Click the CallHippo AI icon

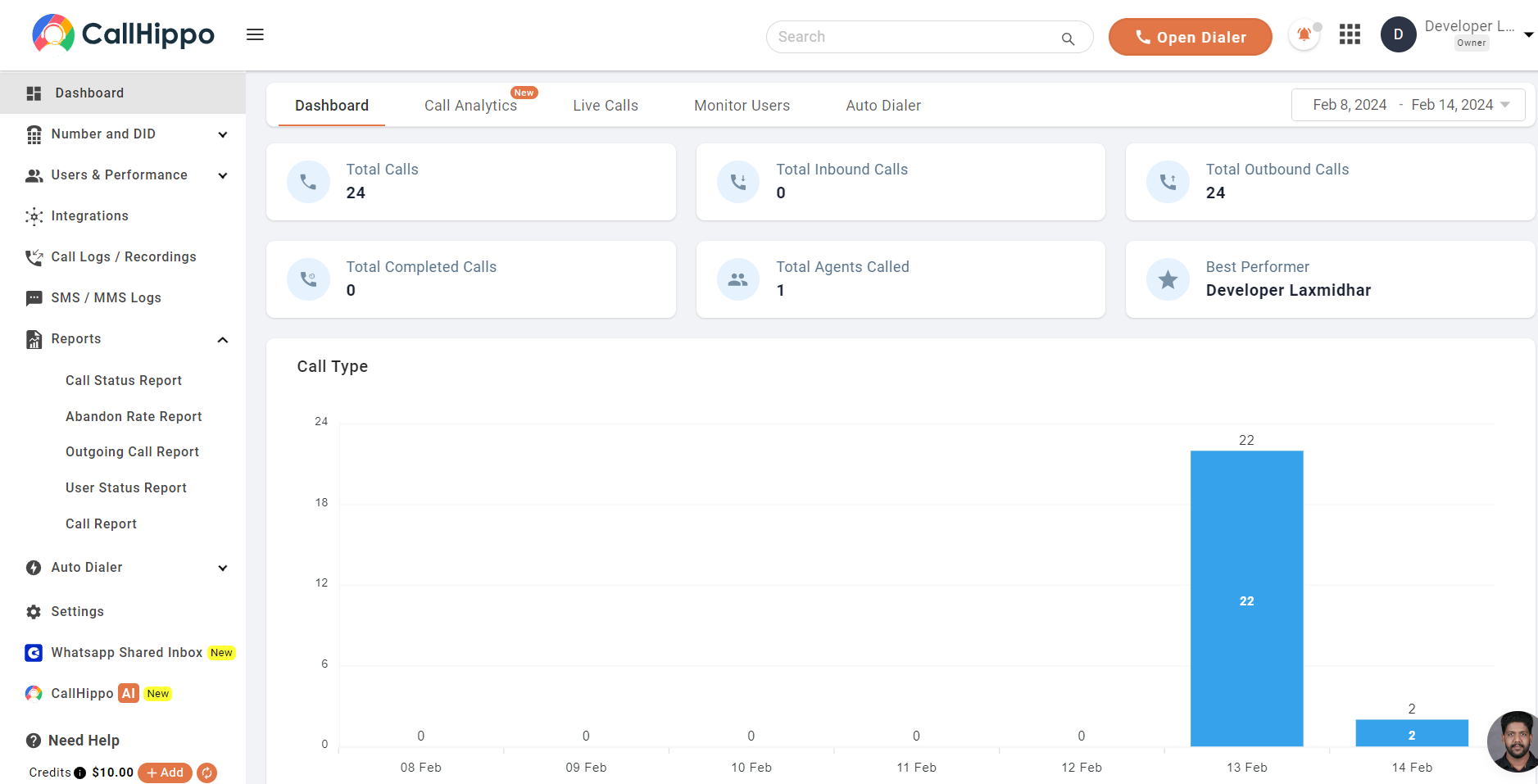(x=34, y=694)
